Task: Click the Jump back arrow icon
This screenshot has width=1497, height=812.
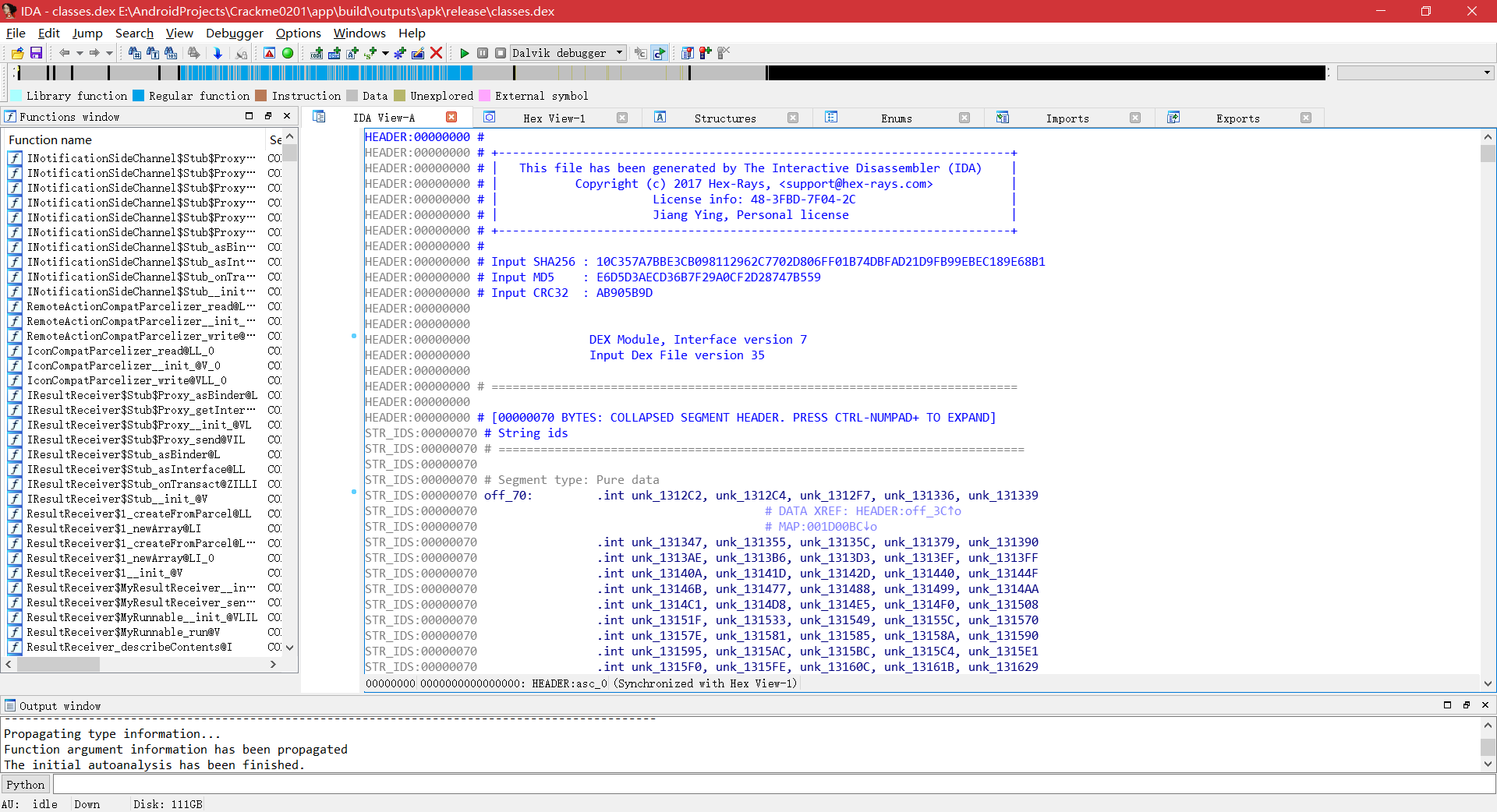Action: click(64, 53)
